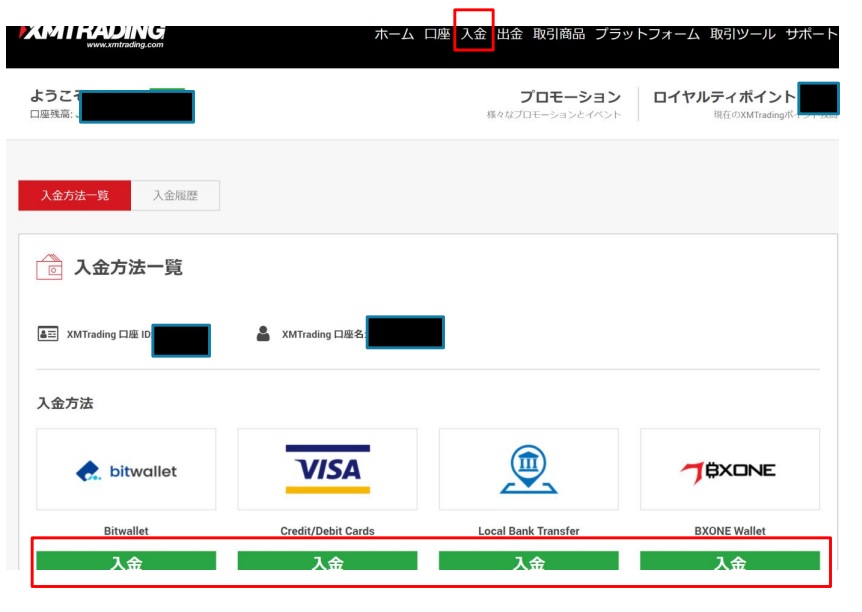Open 出金 in the top navigation
Screen dimensions: 862x612
point(510,34)
